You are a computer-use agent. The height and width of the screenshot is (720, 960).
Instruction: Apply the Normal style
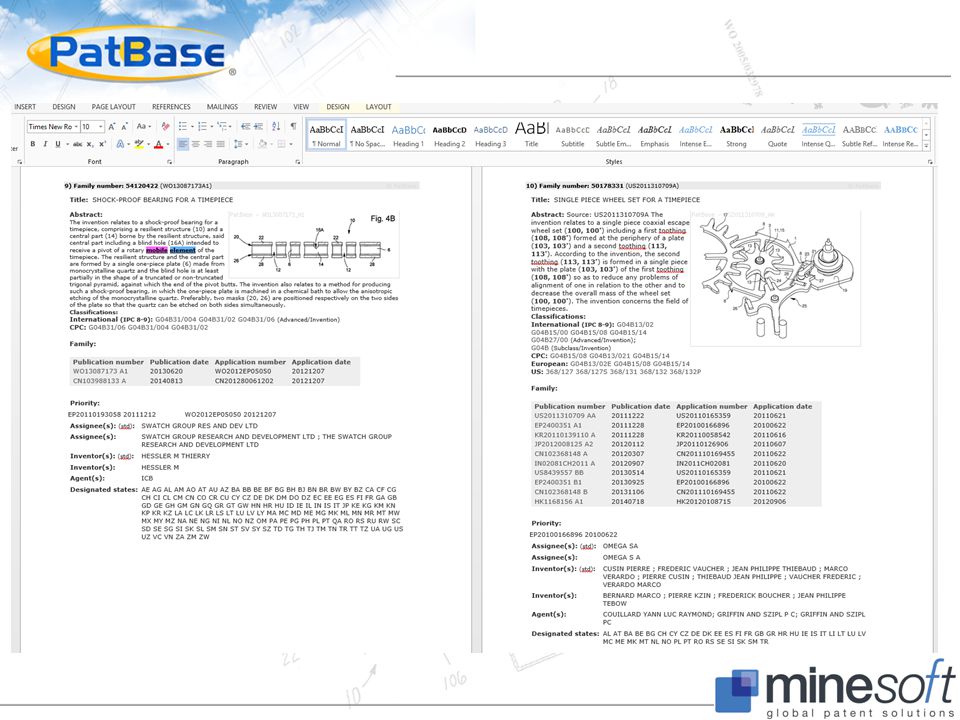click(x=326, y=135)
